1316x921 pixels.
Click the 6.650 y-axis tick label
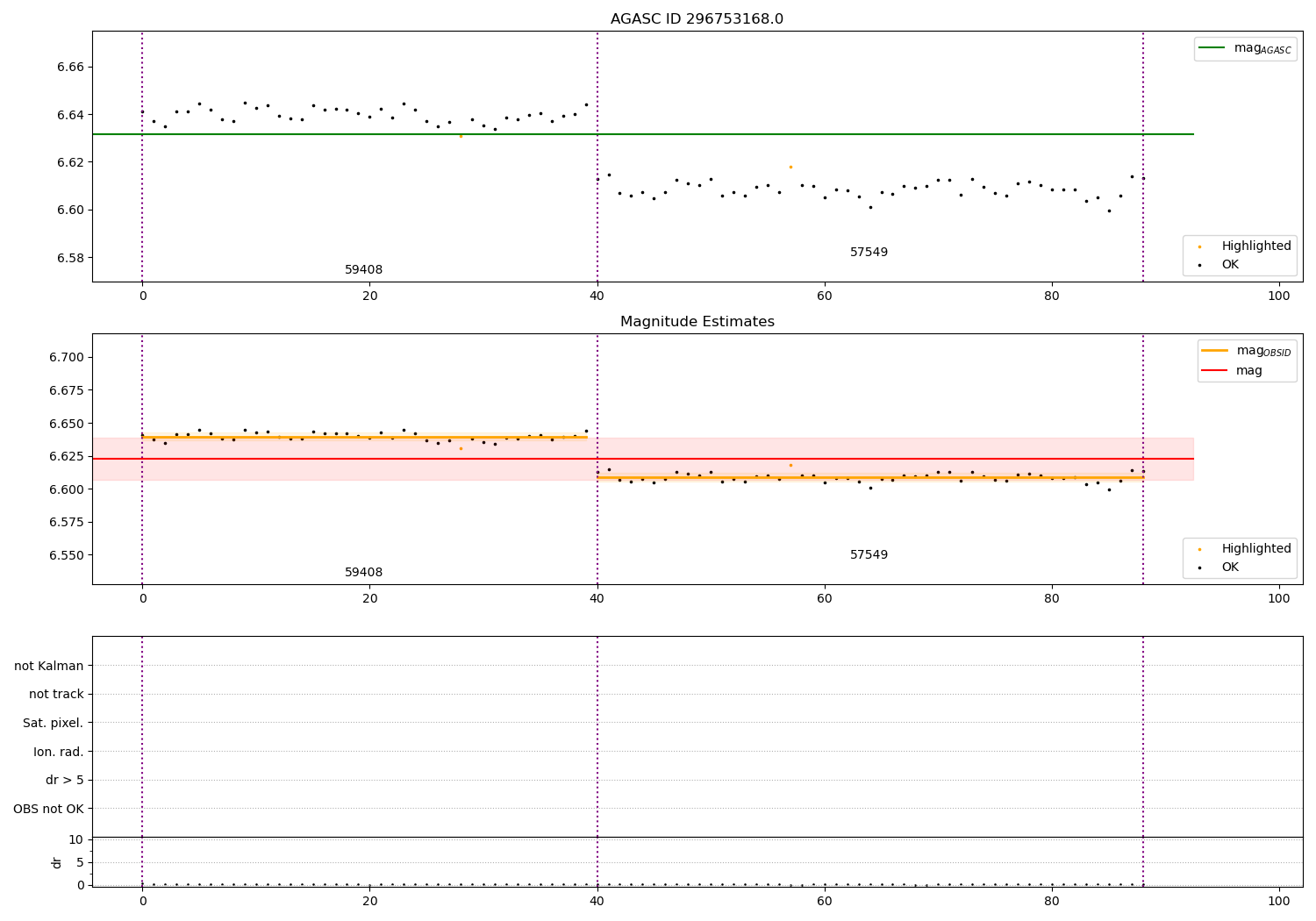(x=67, y=424)
